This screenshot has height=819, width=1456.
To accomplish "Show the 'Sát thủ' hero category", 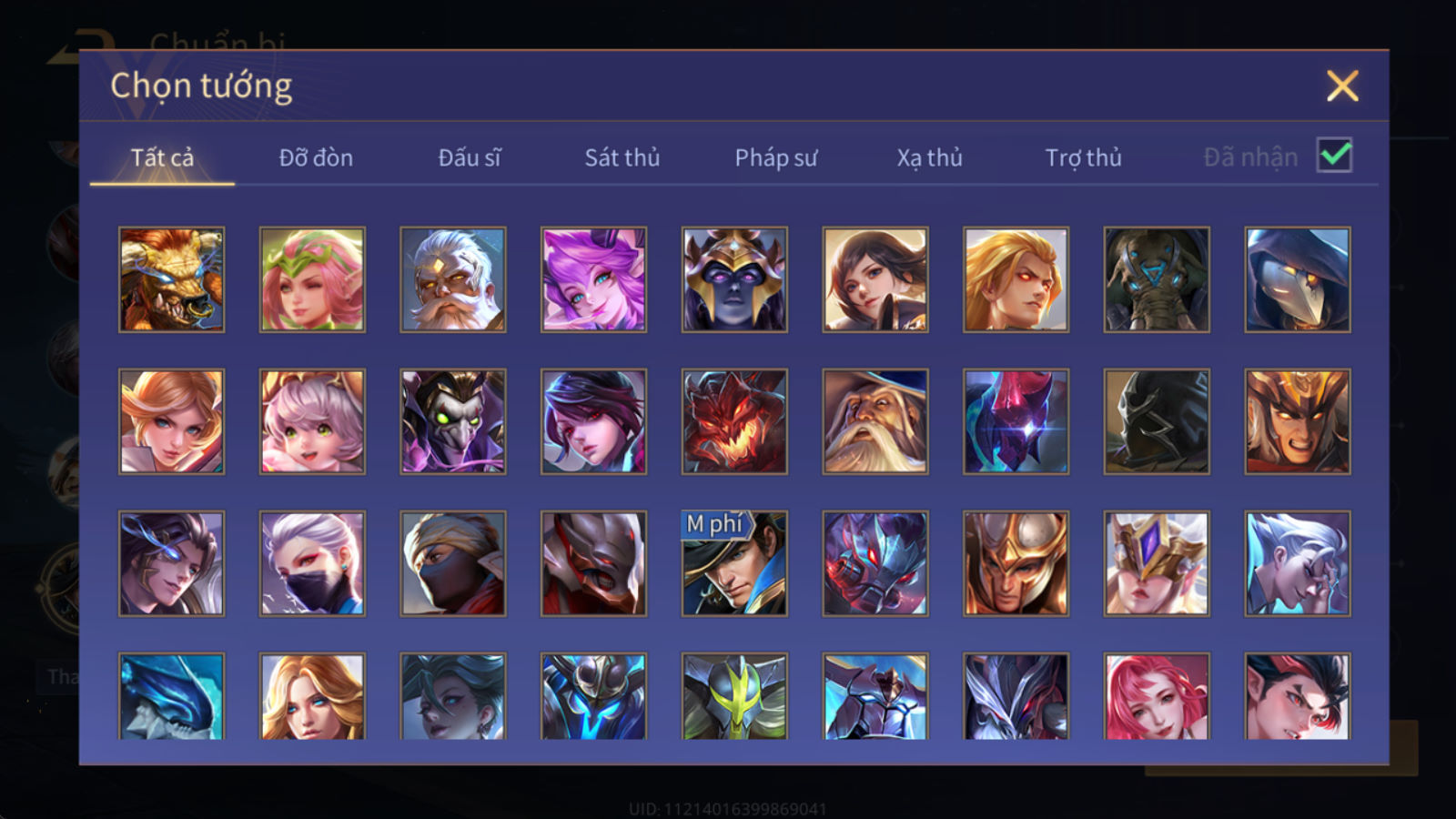I will (x=622, y=157).
